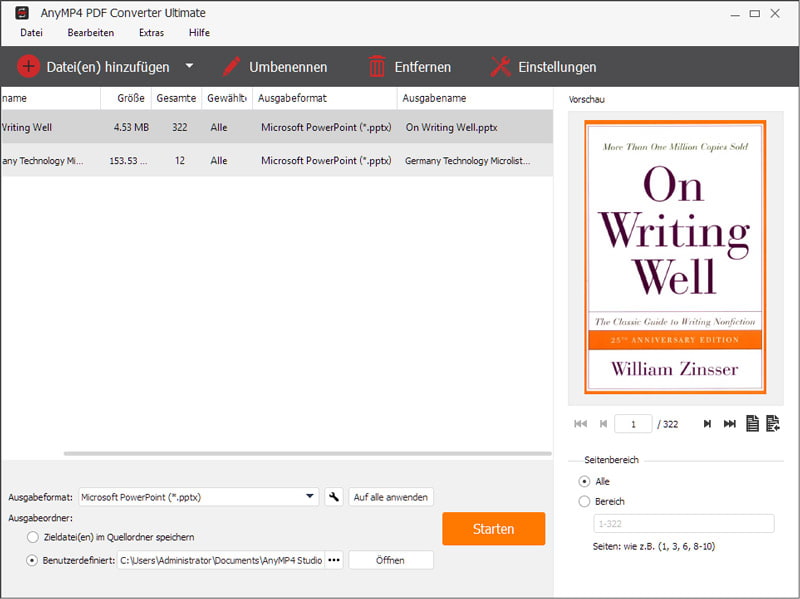800x599 pixels.
Task: Click the document-with-plus icon under preview
Action: pos(773,423)
